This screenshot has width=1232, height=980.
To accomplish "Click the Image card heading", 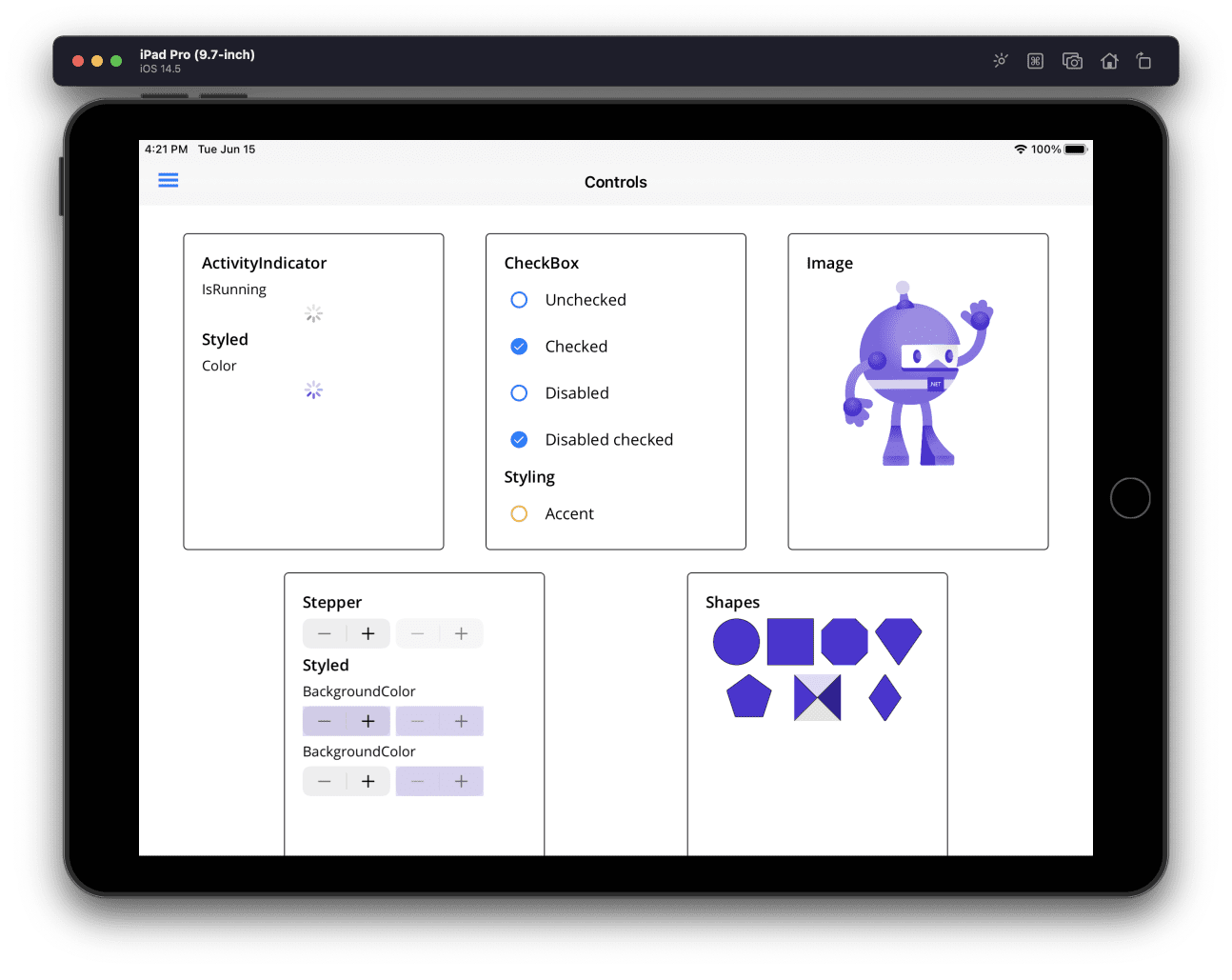I will coord(829,264).
